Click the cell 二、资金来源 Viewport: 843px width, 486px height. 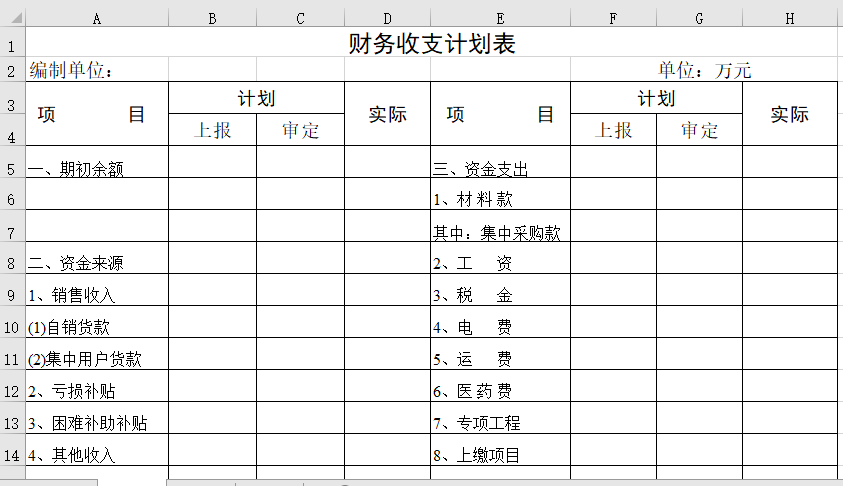pyautogui.click(x=97, y=258)
